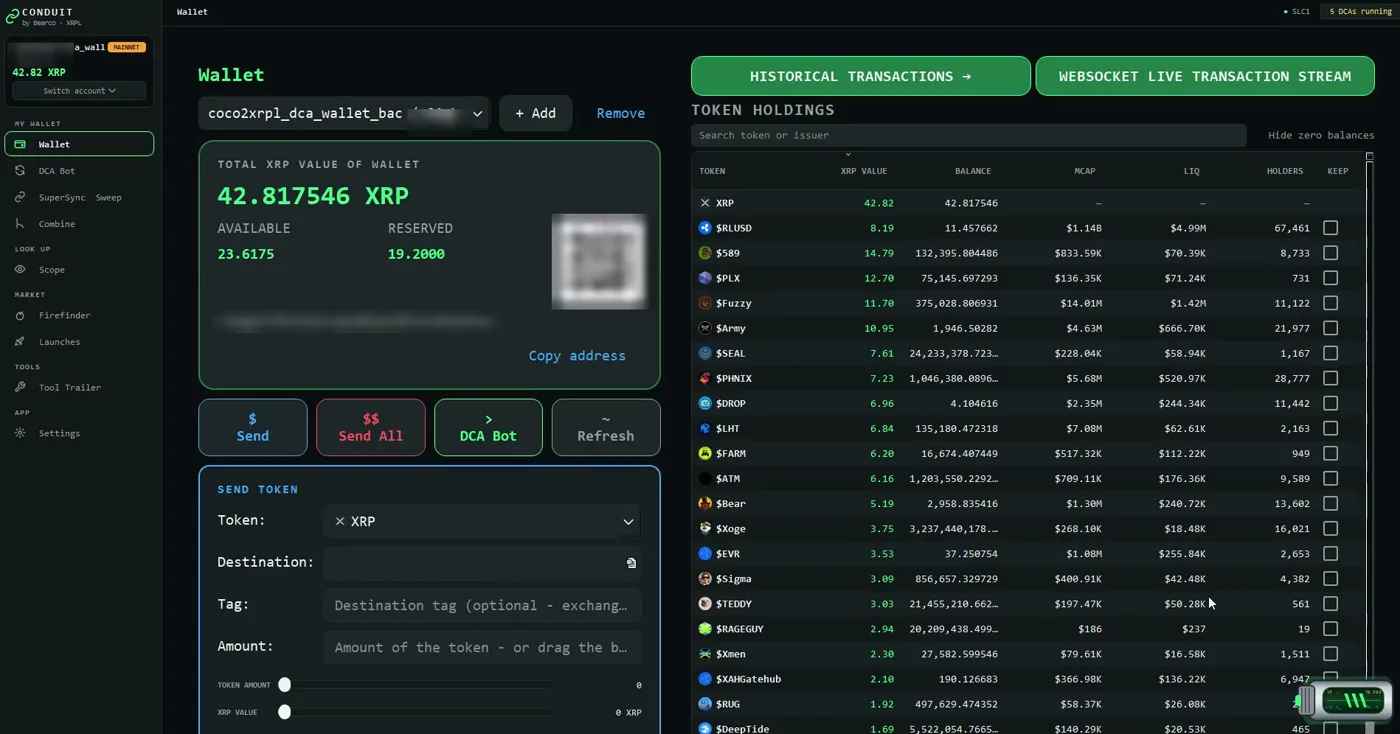Click the Copy address link
Image resolution: width=1400 pixels, height=734 pixels.
[577, 356]
